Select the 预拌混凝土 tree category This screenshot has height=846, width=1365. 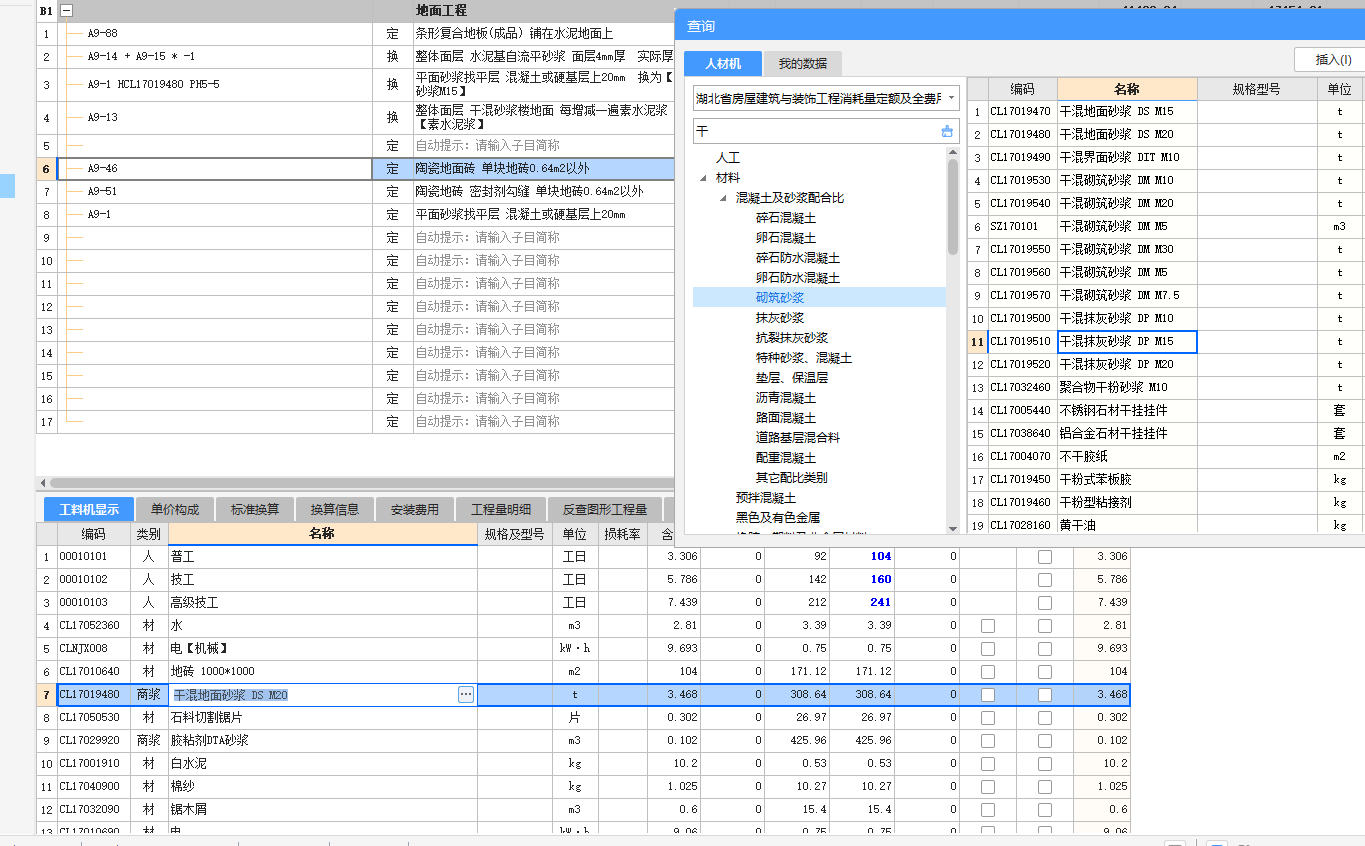[x=766, y=498]
